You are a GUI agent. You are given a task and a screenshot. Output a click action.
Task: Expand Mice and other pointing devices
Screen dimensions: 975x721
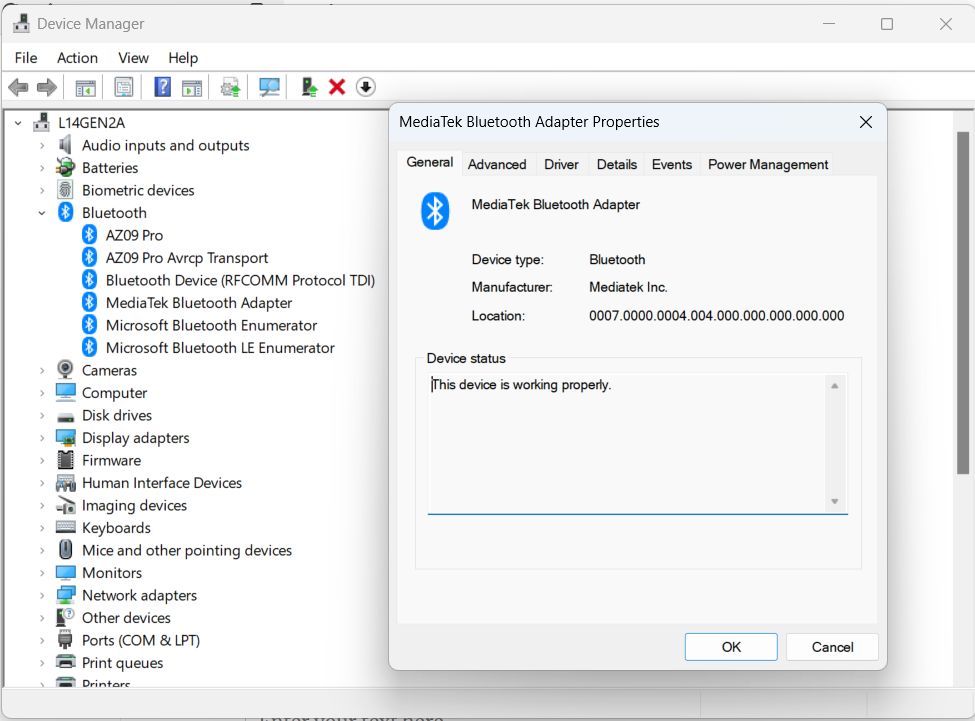click(x=42, y=550)
